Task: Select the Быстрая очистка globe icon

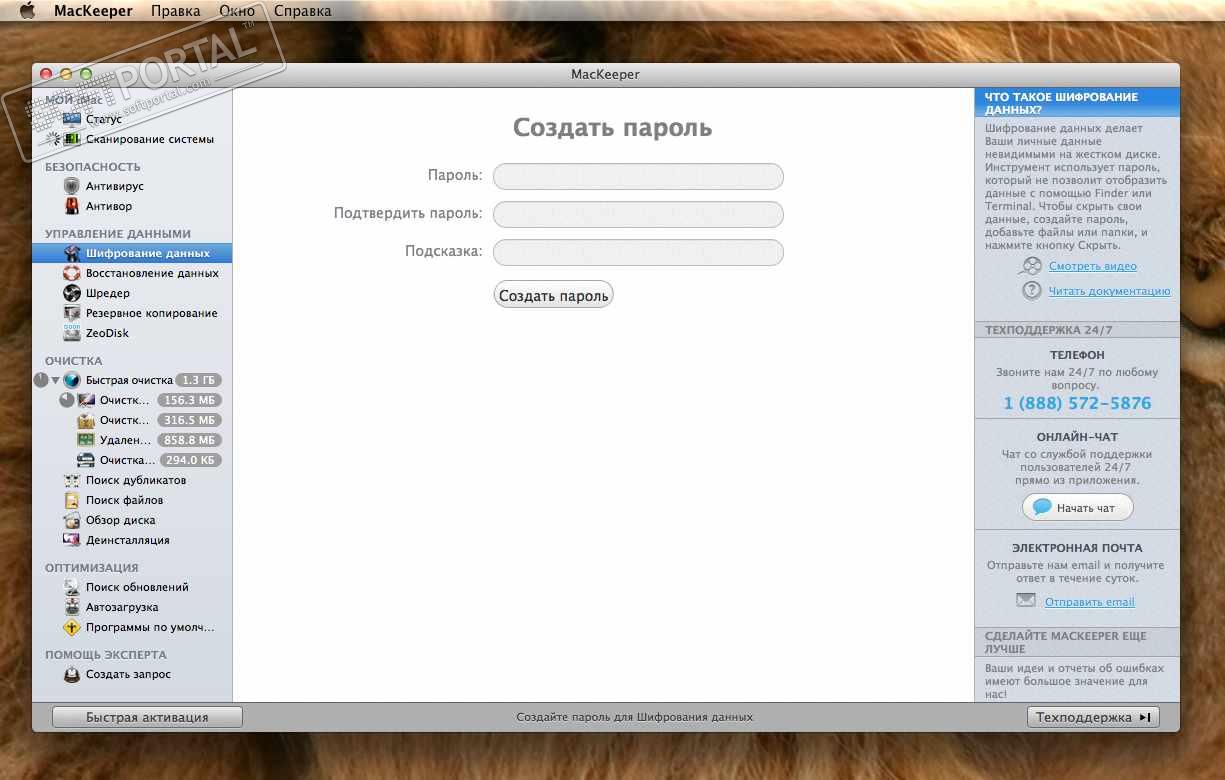Action: 72,380
